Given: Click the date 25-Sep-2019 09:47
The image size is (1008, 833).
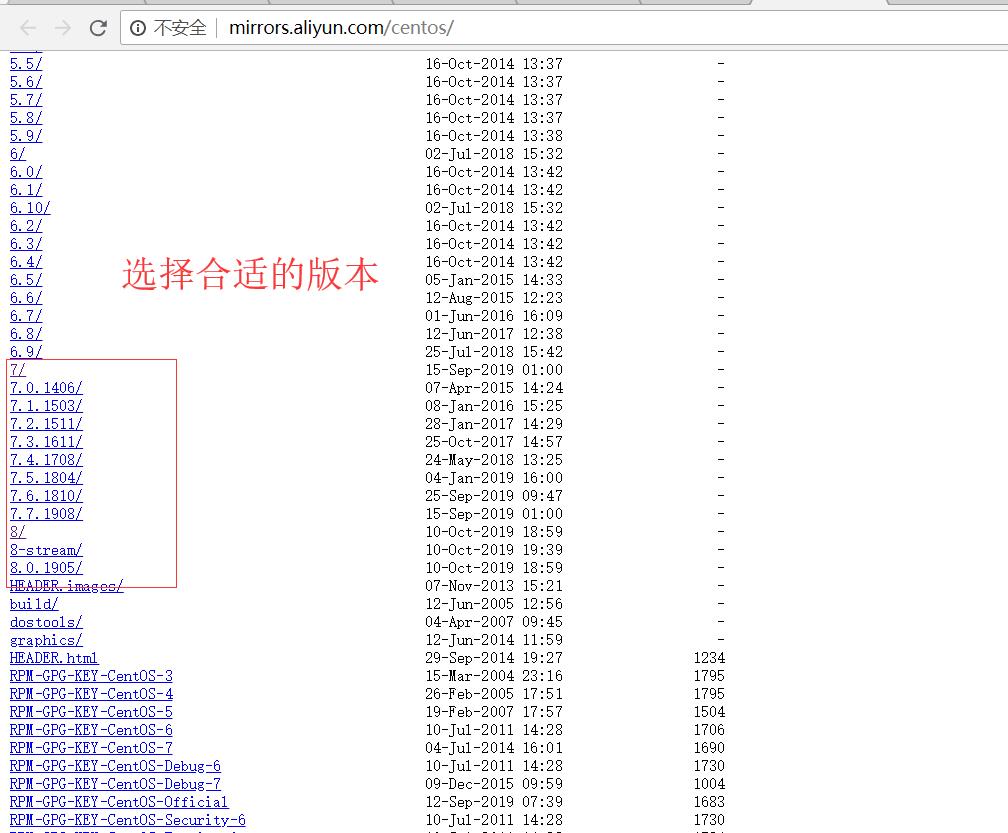Looking at the screenshot, I should tap(494, 496).
